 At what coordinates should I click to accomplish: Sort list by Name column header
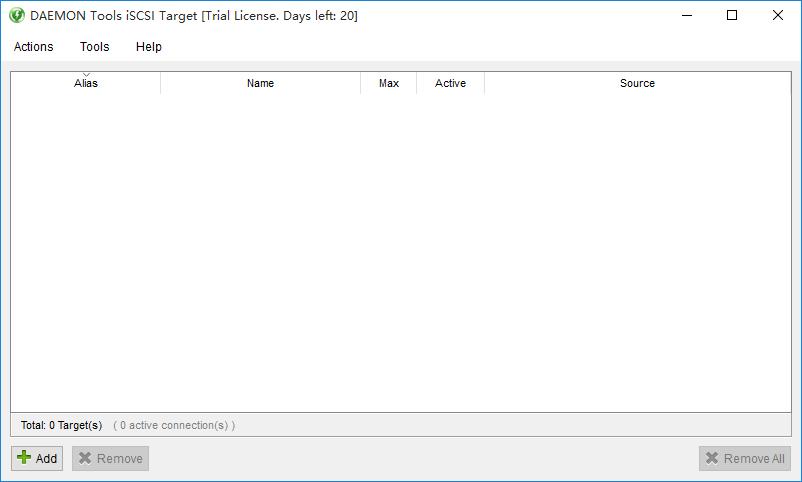tap(260, 83)
